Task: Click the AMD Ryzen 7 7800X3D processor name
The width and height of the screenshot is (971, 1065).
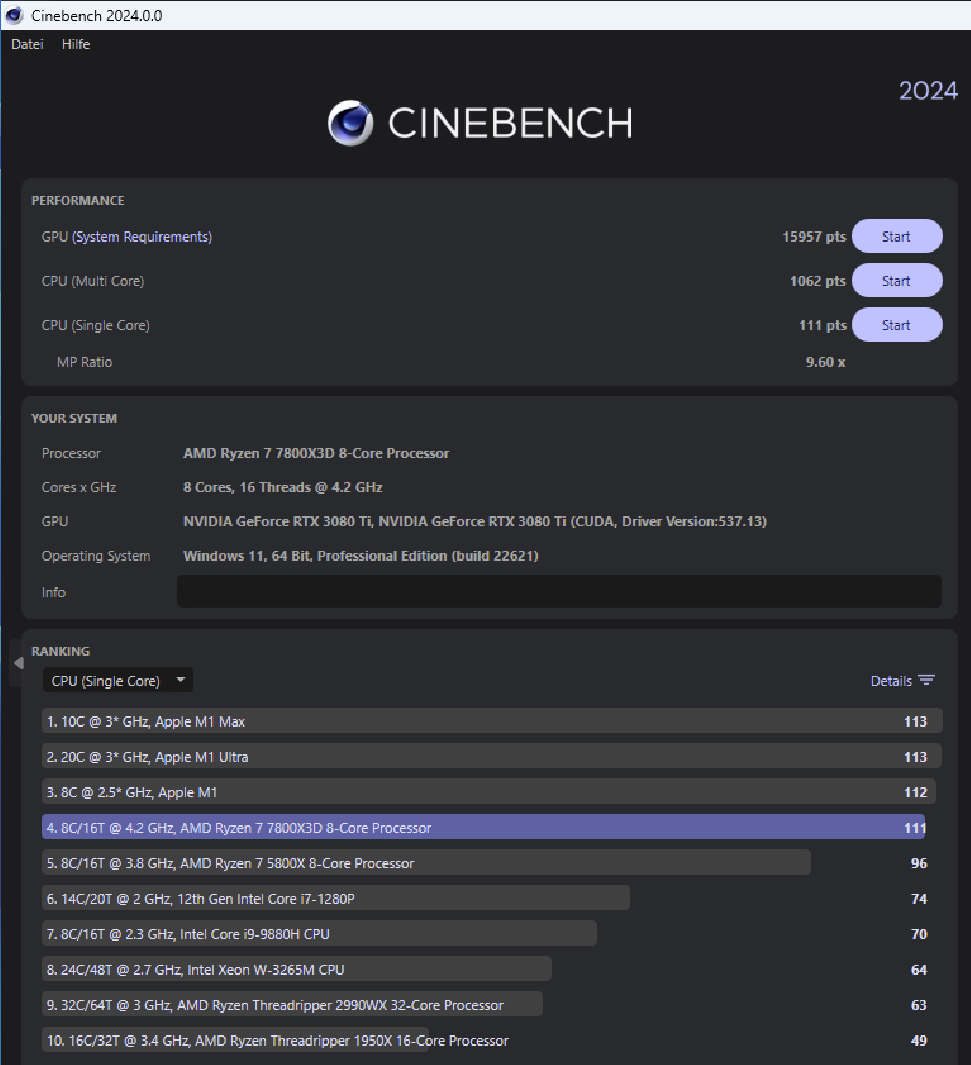Action: pyautogui.click(x=316, y=453)
